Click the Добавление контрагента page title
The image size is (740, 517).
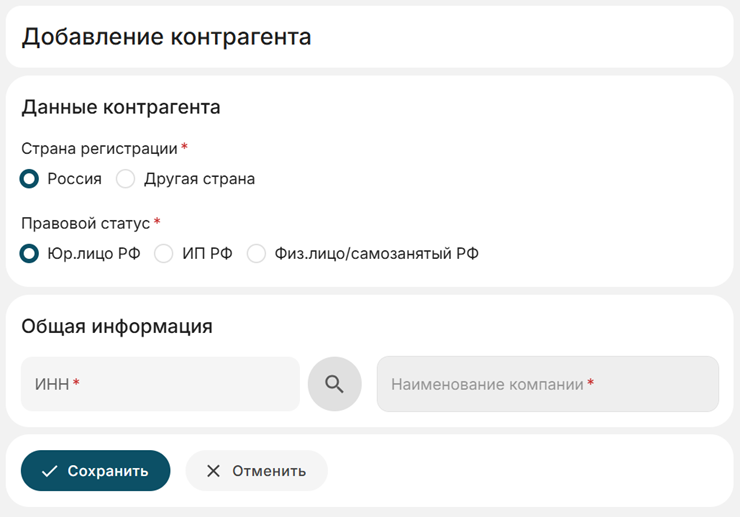166,37
